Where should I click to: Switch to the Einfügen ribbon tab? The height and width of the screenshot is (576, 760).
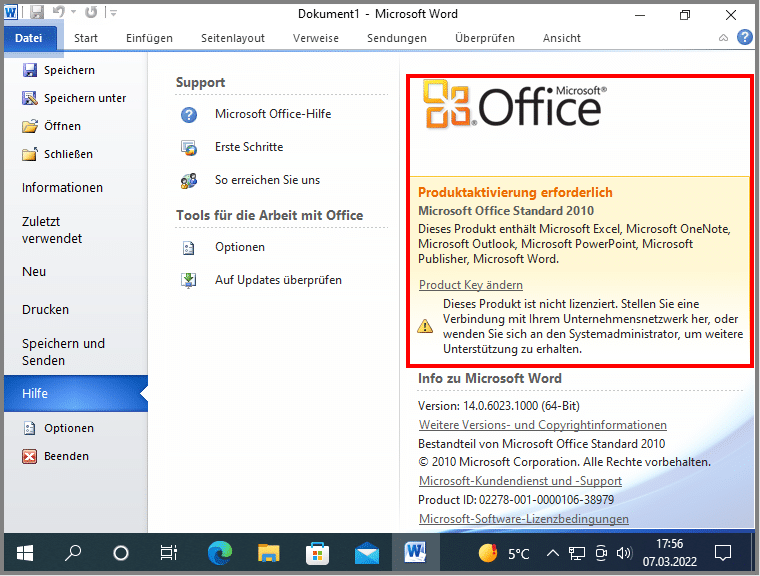(x=149, y=38)
